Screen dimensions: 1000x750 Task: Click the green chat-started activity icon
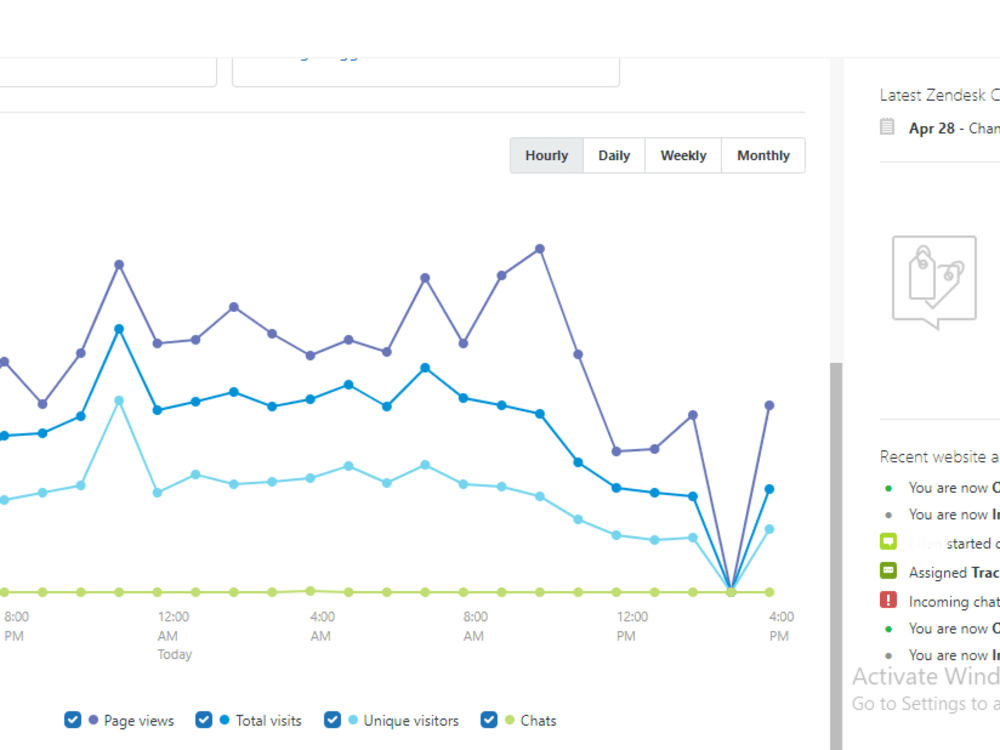(x=888, y=542)
